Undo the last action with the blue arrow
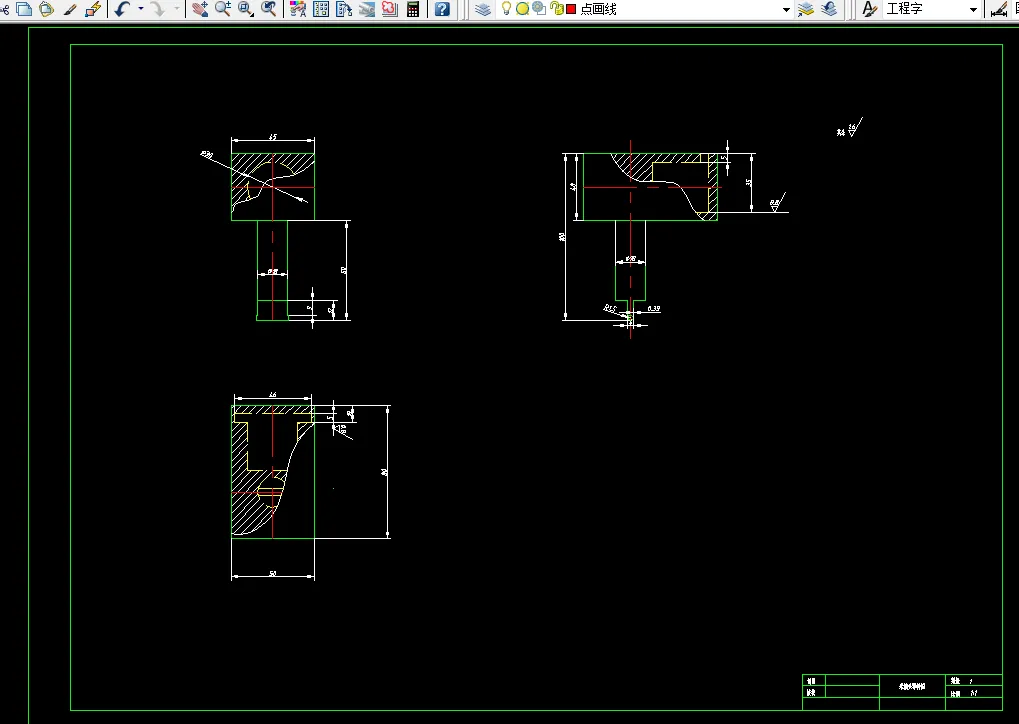This screenshot has width=1019, height=724. tap(122, 9)
